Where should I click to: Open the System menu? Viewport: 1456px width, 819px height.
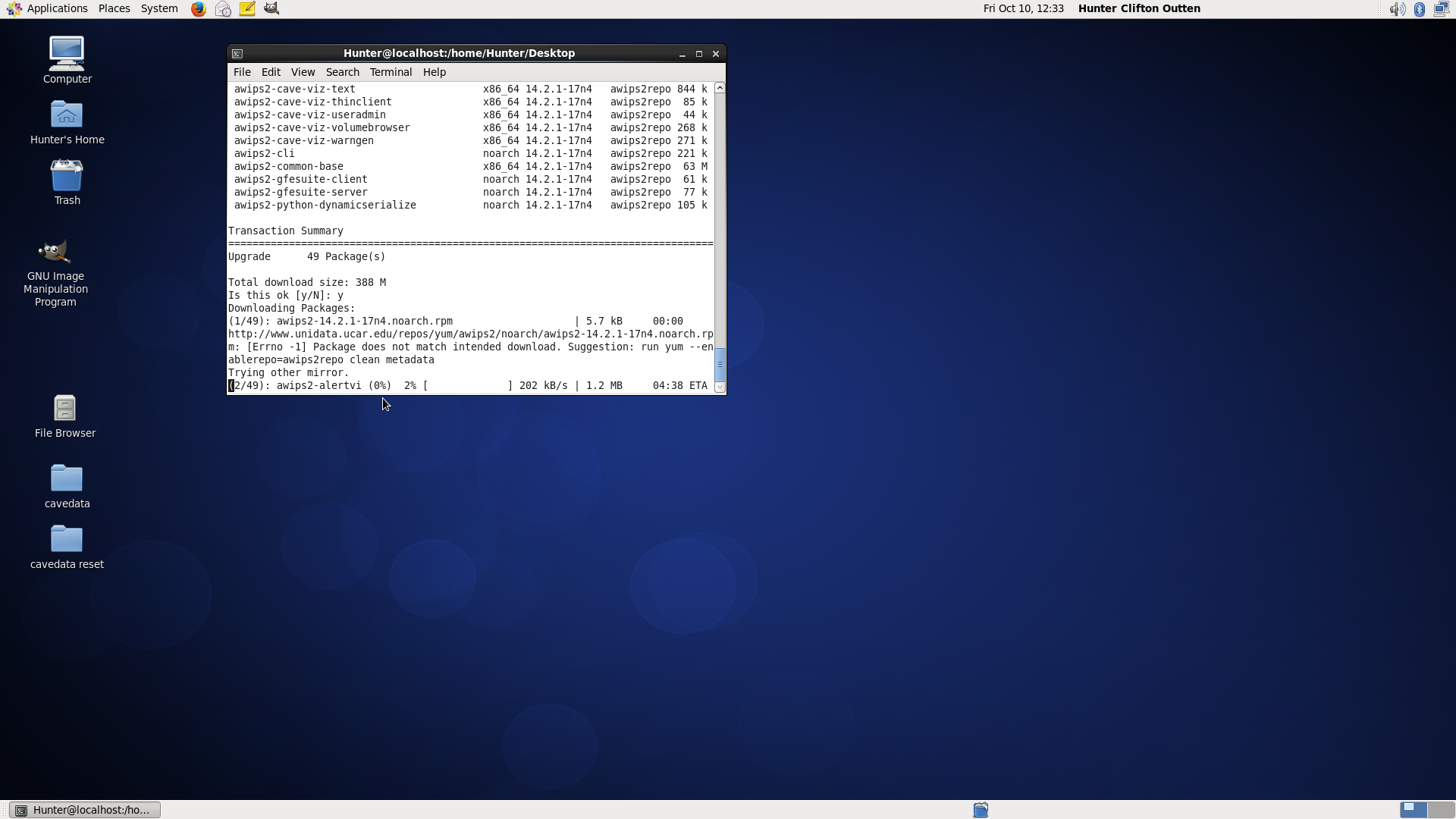(159, 9)
